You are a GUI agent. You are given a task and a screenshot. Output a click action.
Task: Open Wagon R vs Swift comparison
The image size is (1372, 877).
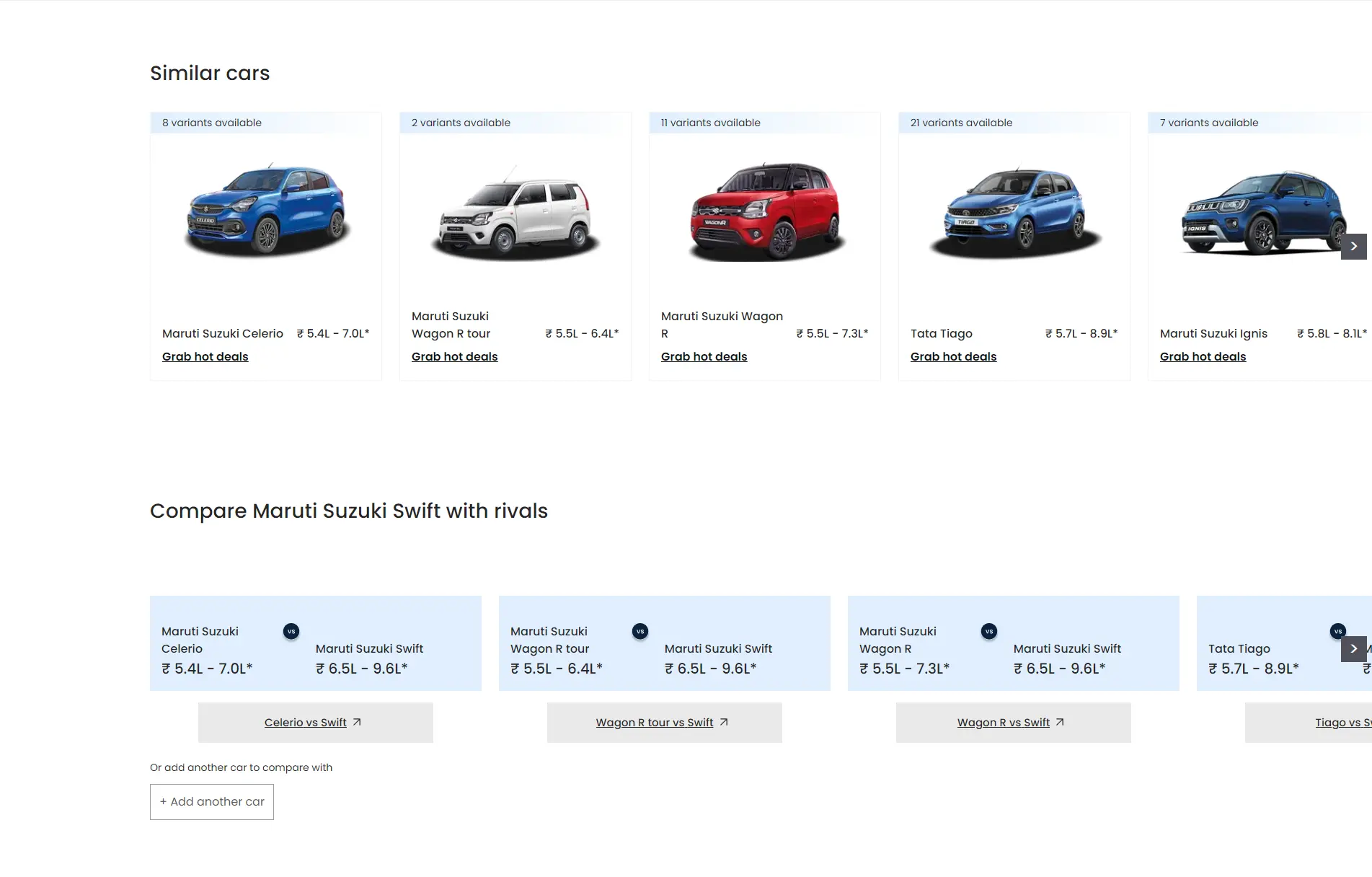click(1014, 723)
